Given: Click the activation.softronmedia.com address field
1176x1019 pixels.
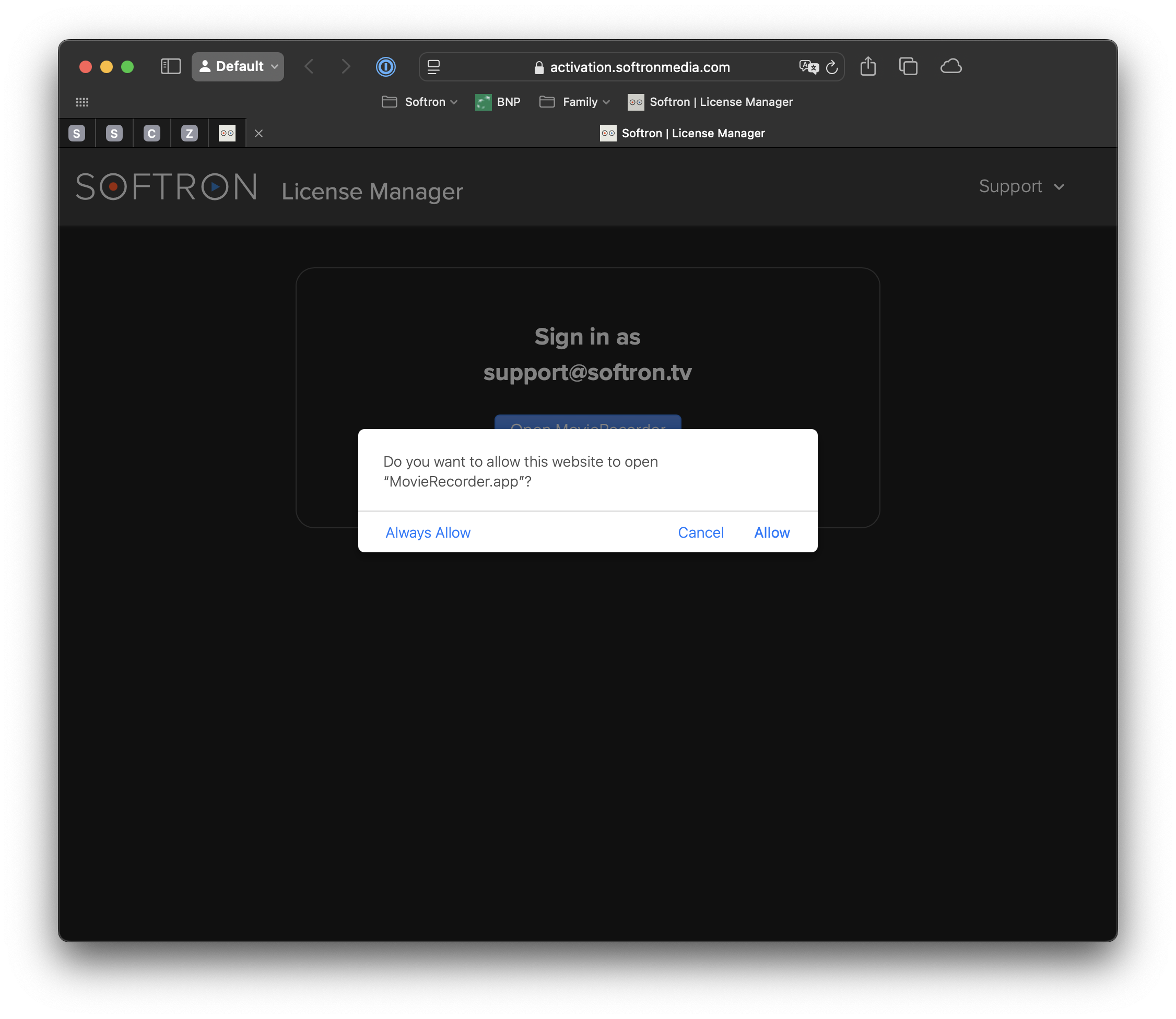Looking at the screenshot, I should tap(631, 67).
